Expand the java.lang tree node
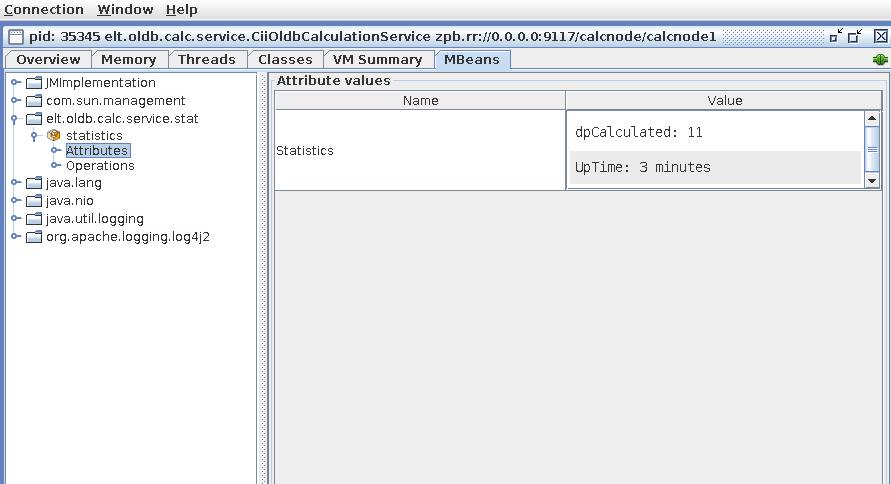Viewport: 891px width, 484px height. pyautogui.click(x=16, y=183)
